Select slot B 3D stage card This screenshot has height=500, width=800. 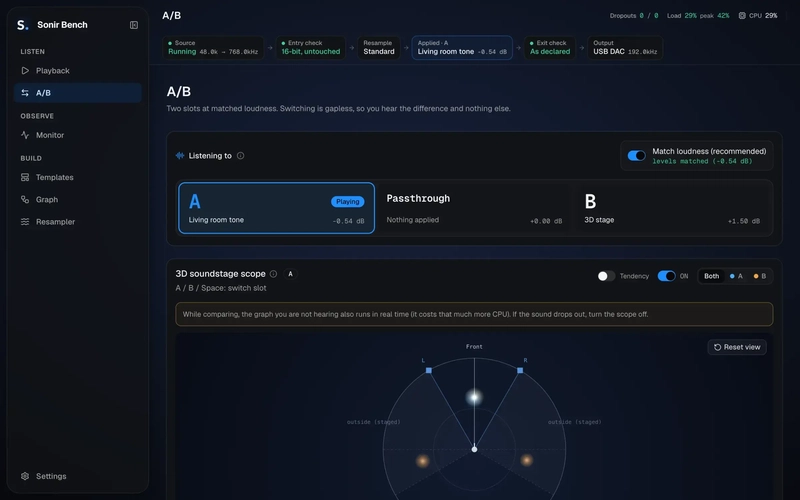point(672,208)
